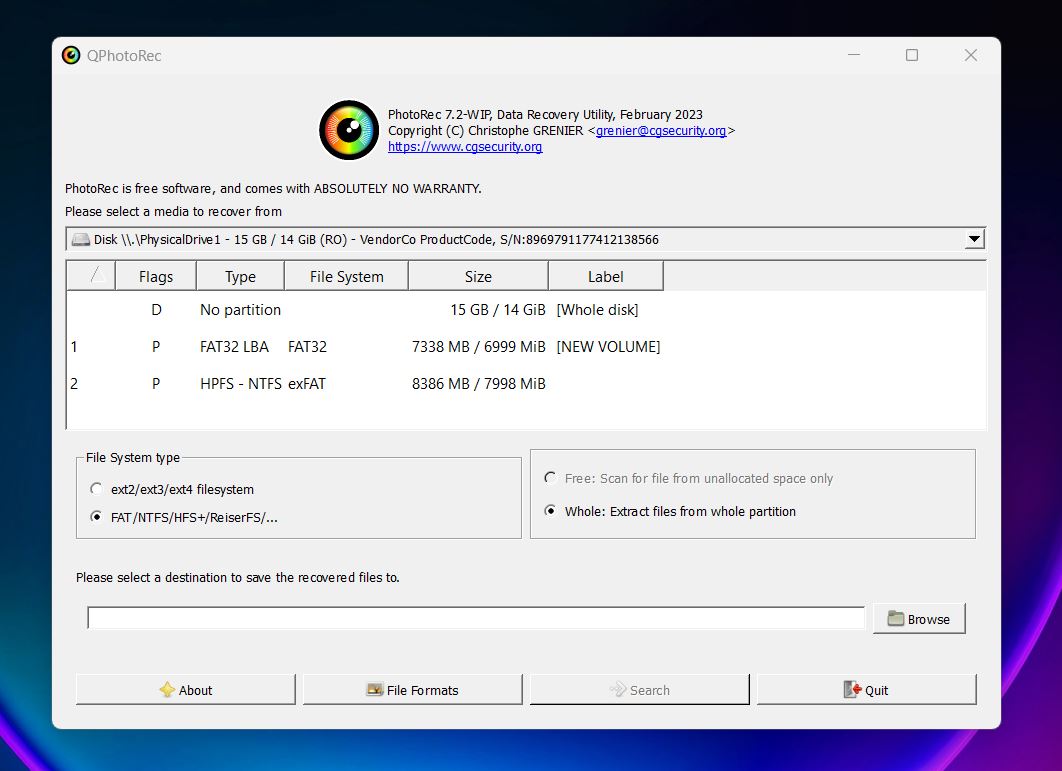Select FAT/NTFS/HFS+/ReiserFS radio button
This screenshot has height=771, width=1062.
click(x=97, y=517)
